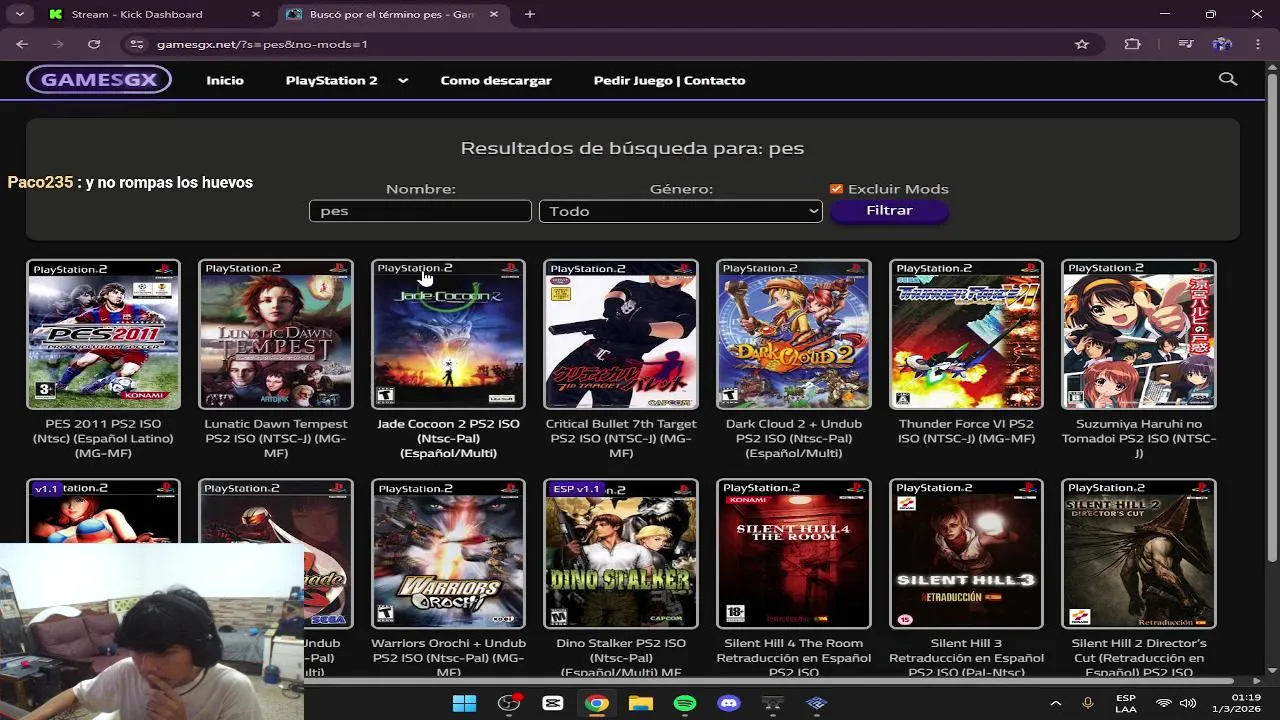Open File Explorer from the taskbar

[x=641, y=704]
